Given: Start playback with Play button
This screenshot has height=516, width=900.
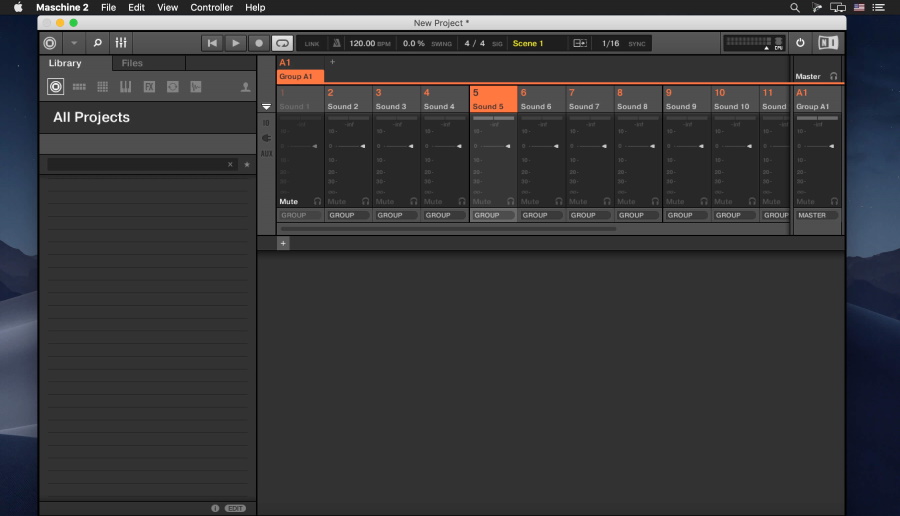Looking at the screenshot, I should point(235,43).
